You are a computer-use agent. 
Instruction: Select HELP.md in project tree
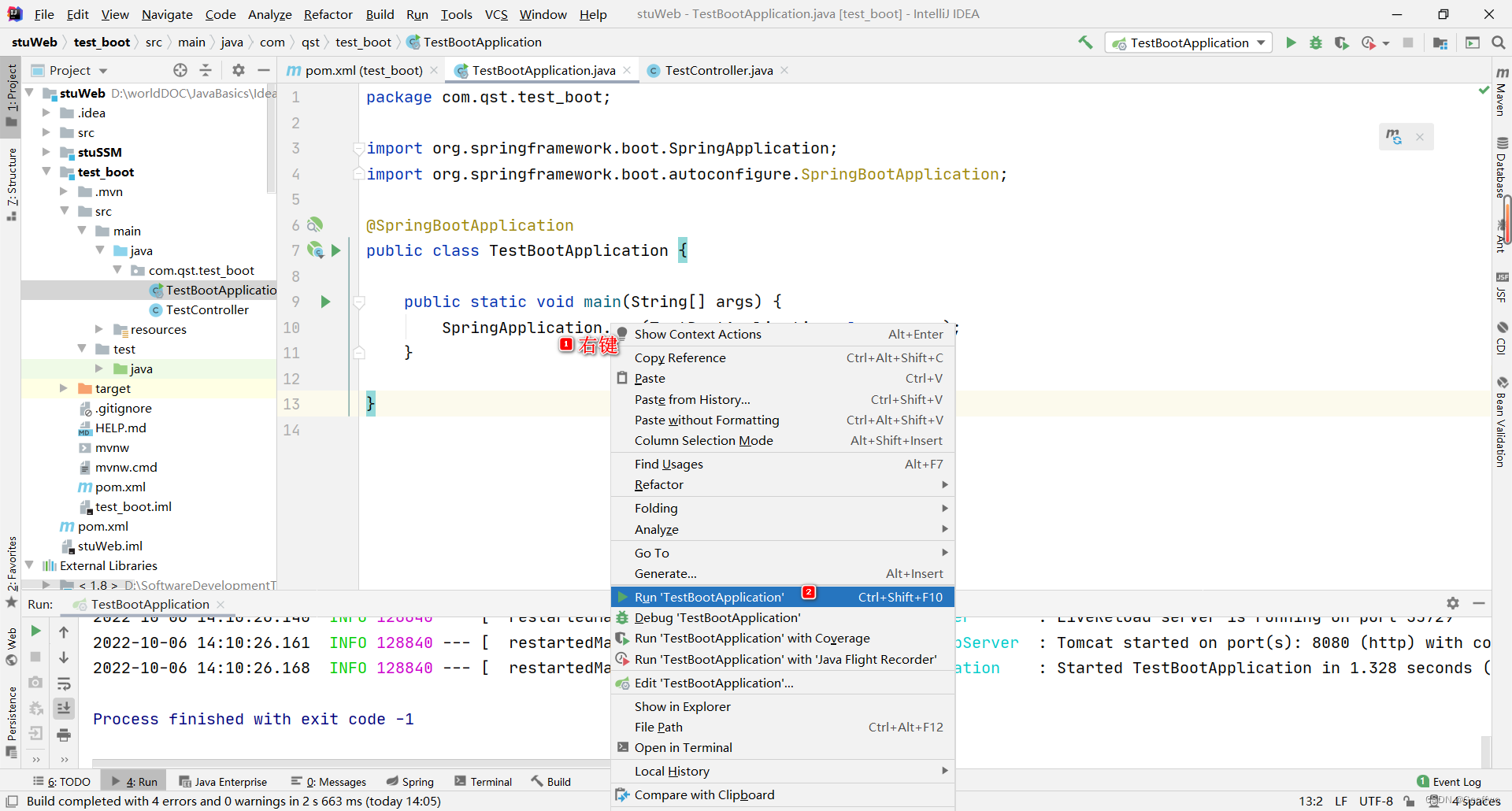click(x=120, y=428)
